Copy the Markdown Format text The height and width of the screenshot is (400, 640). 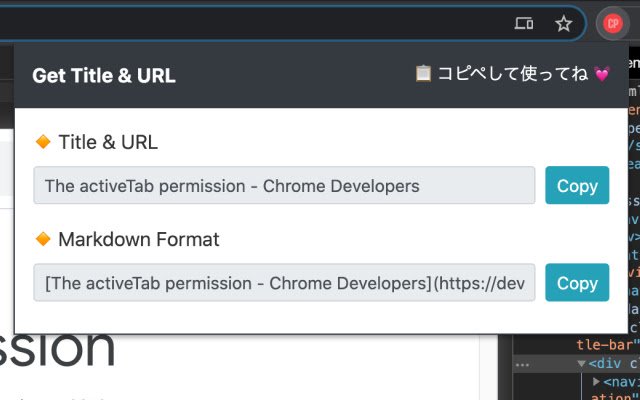(577, 282)
